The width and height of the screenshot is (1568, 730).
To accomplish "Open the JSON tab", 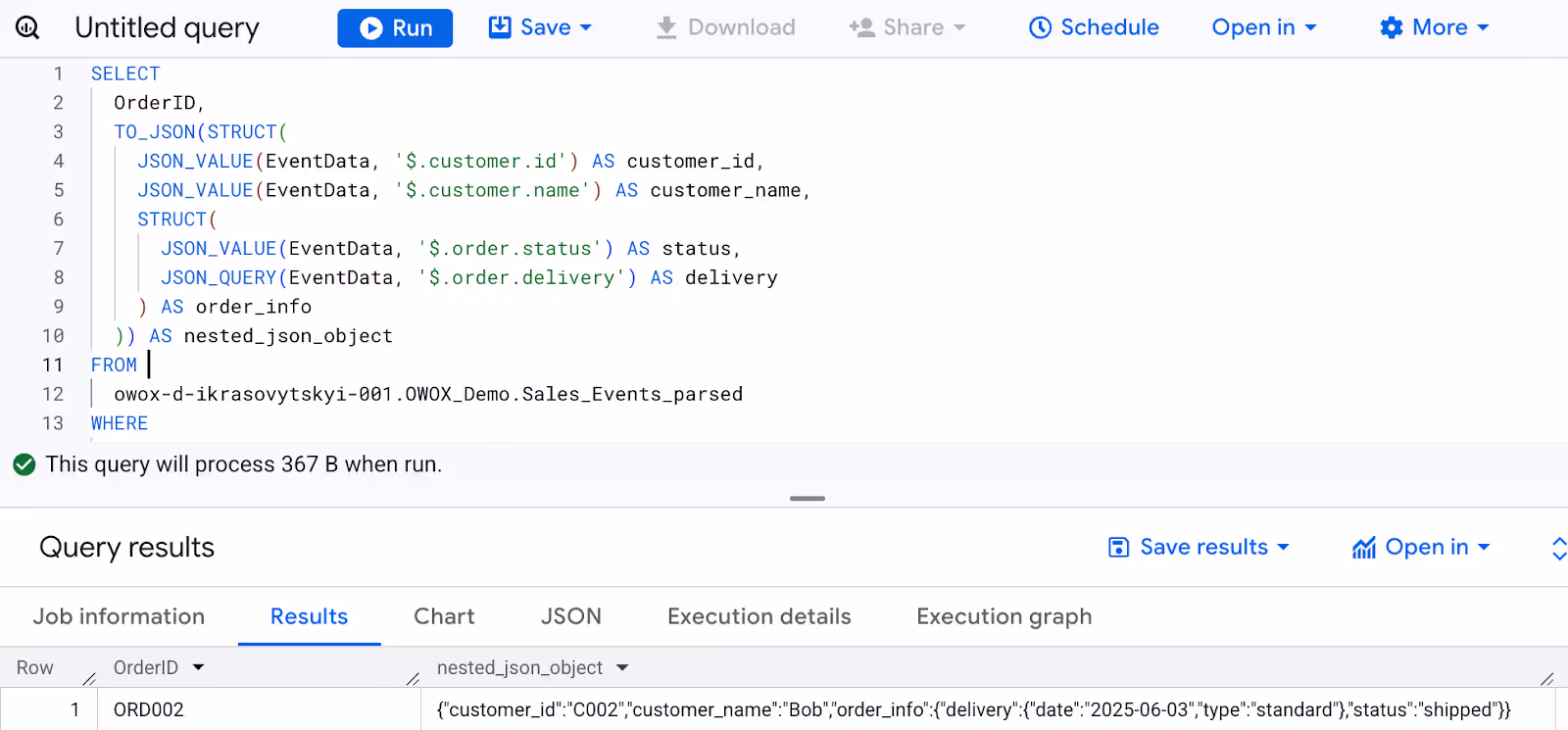I will (x=571, y=616).
